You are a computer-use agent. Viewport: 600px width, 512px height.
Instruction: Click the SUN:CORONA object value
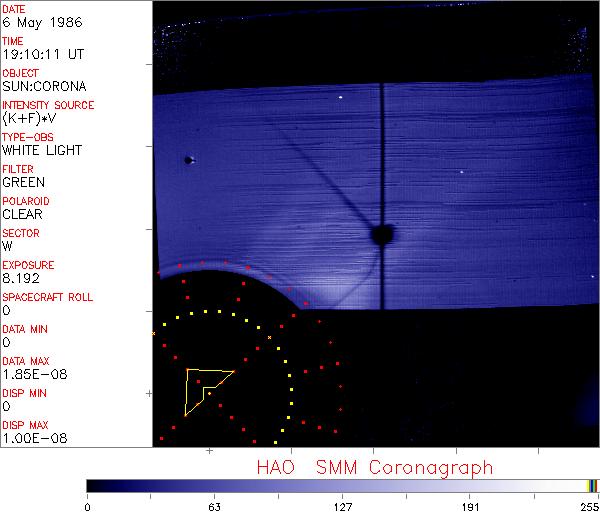pyautogui.click(x=43, y=86)
